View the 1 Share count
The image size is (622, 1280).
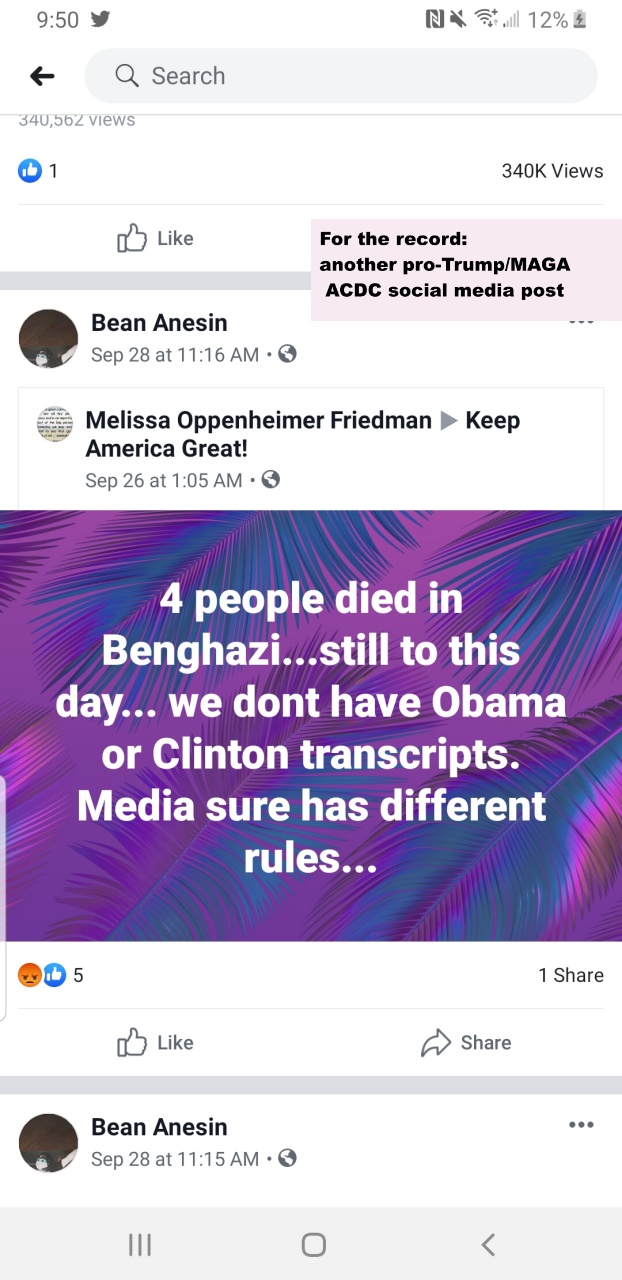[570, 975]
